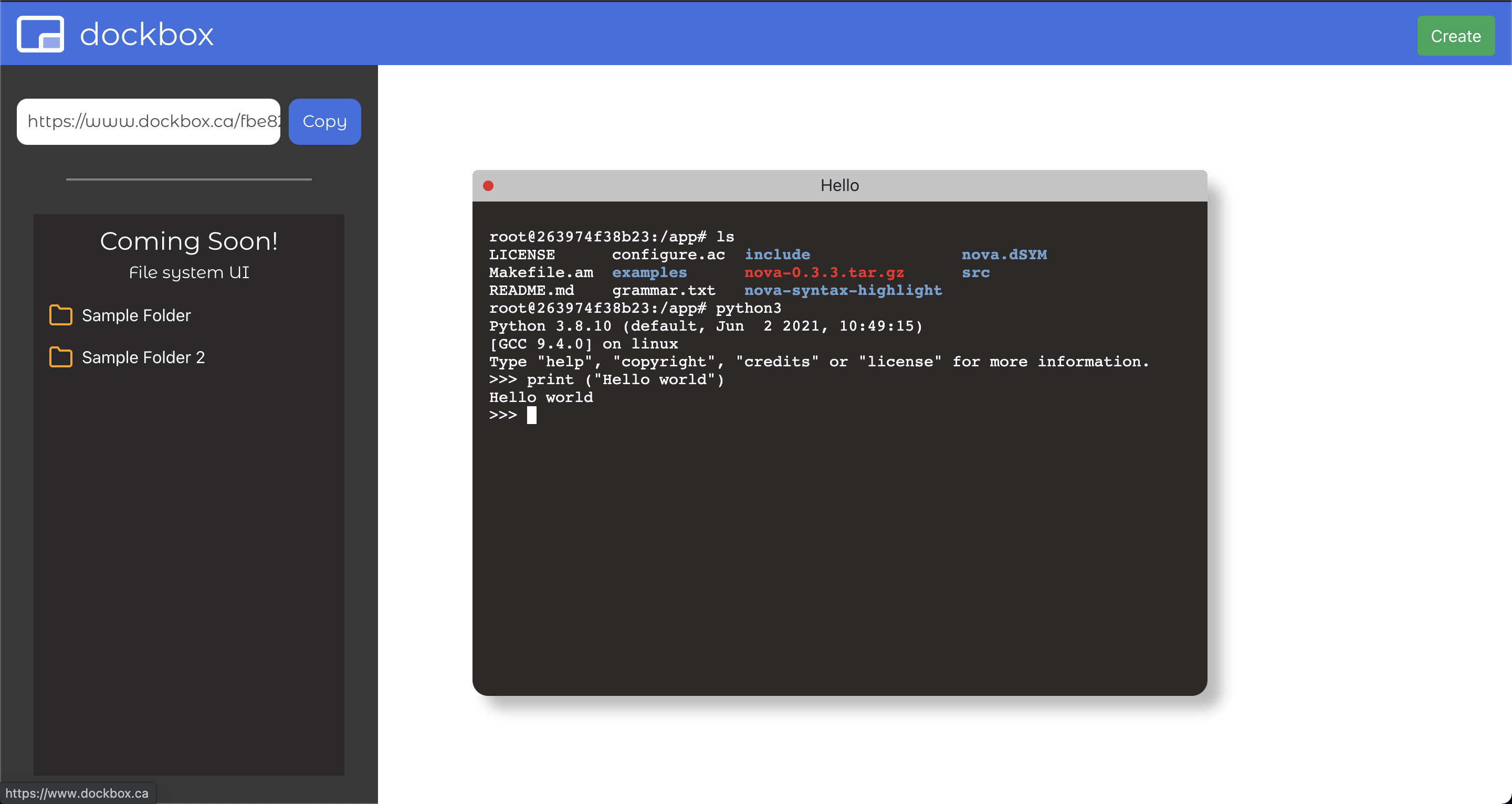The height and width of the screenshot is (804, 1512).
Task: Click the terminal cursor at the prompt
Action: tap(531, 416)
